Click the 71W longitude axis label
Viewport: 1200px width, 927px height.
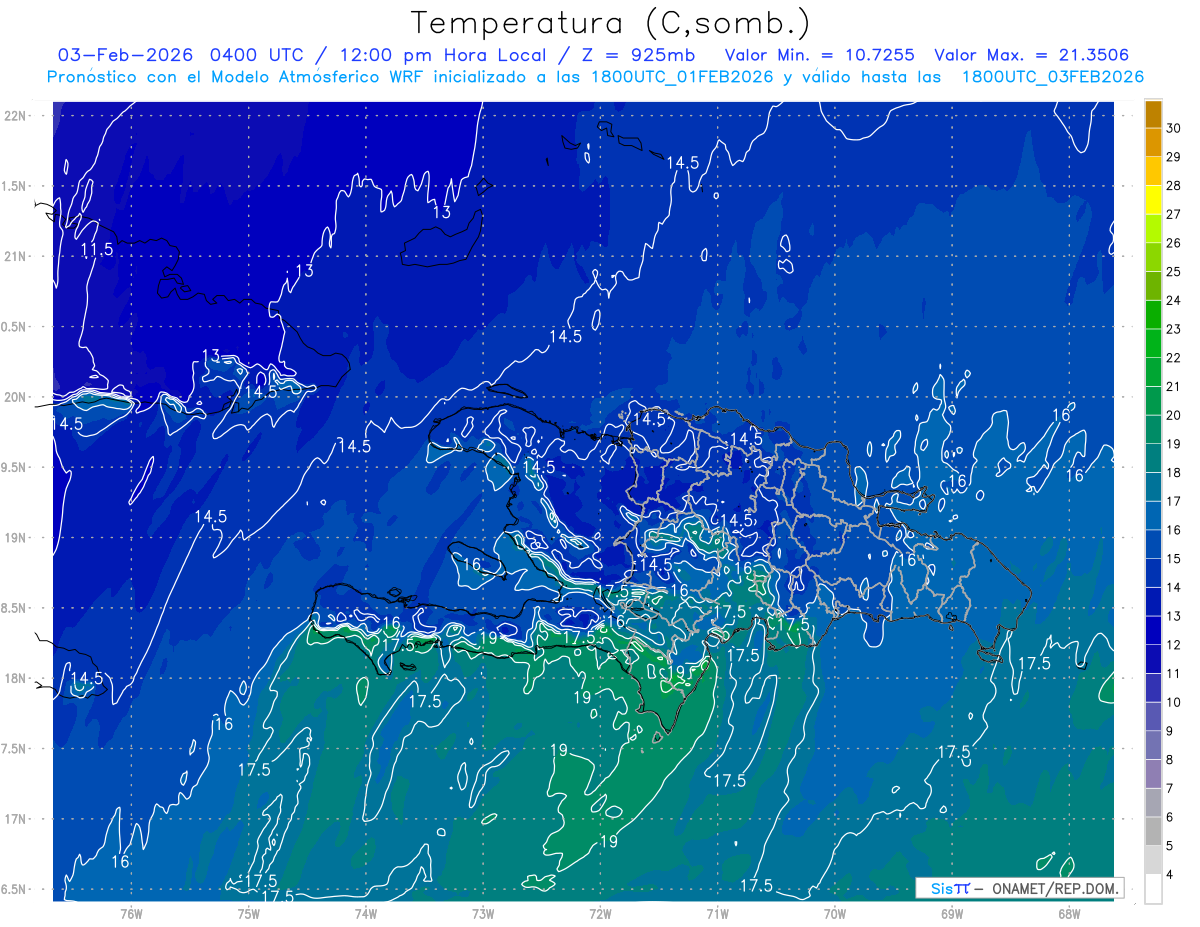(717, 913)
